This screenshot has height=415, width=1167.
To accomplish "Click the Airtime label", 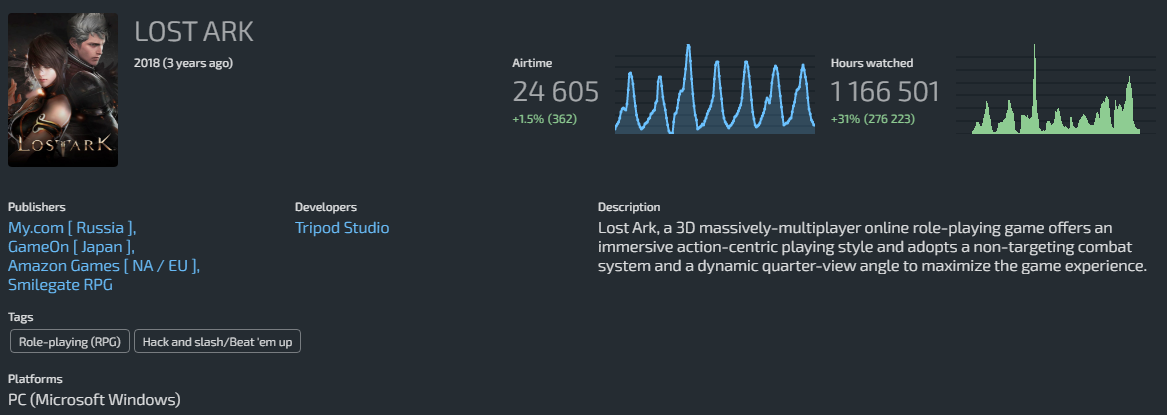I will coord(532,63).
